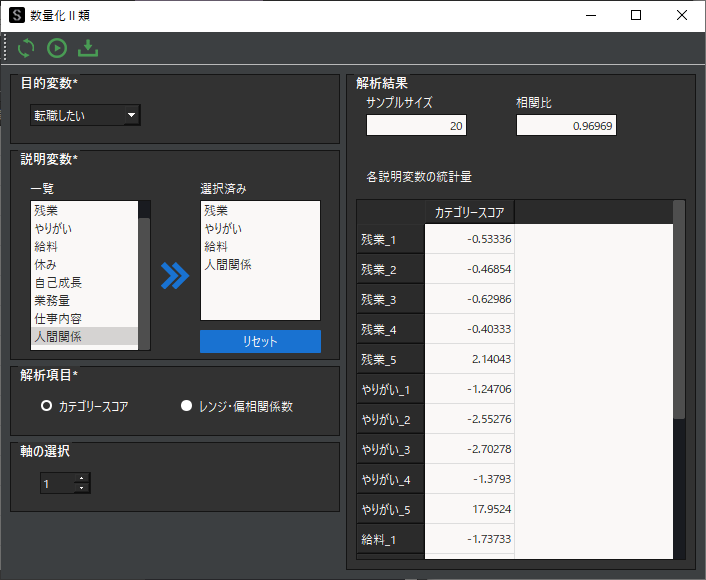Select やりがい in the 一覧 list
This screenshot has height=580, width=706.
tap(84, 228)
